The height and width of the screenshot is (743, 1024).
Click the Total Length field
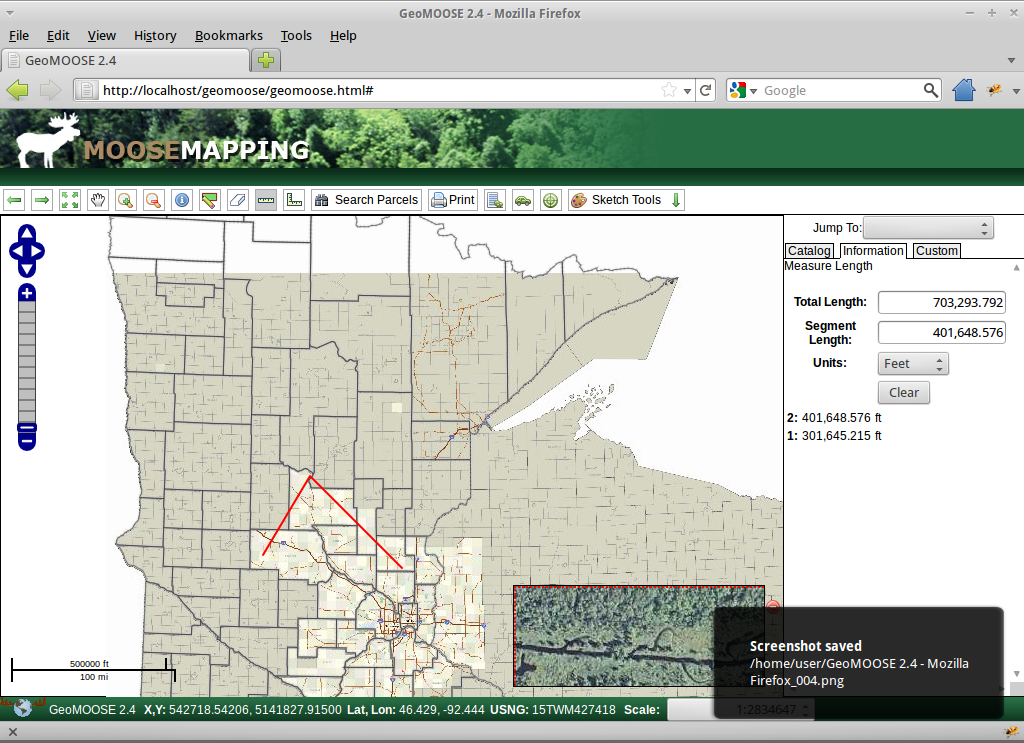942,302
